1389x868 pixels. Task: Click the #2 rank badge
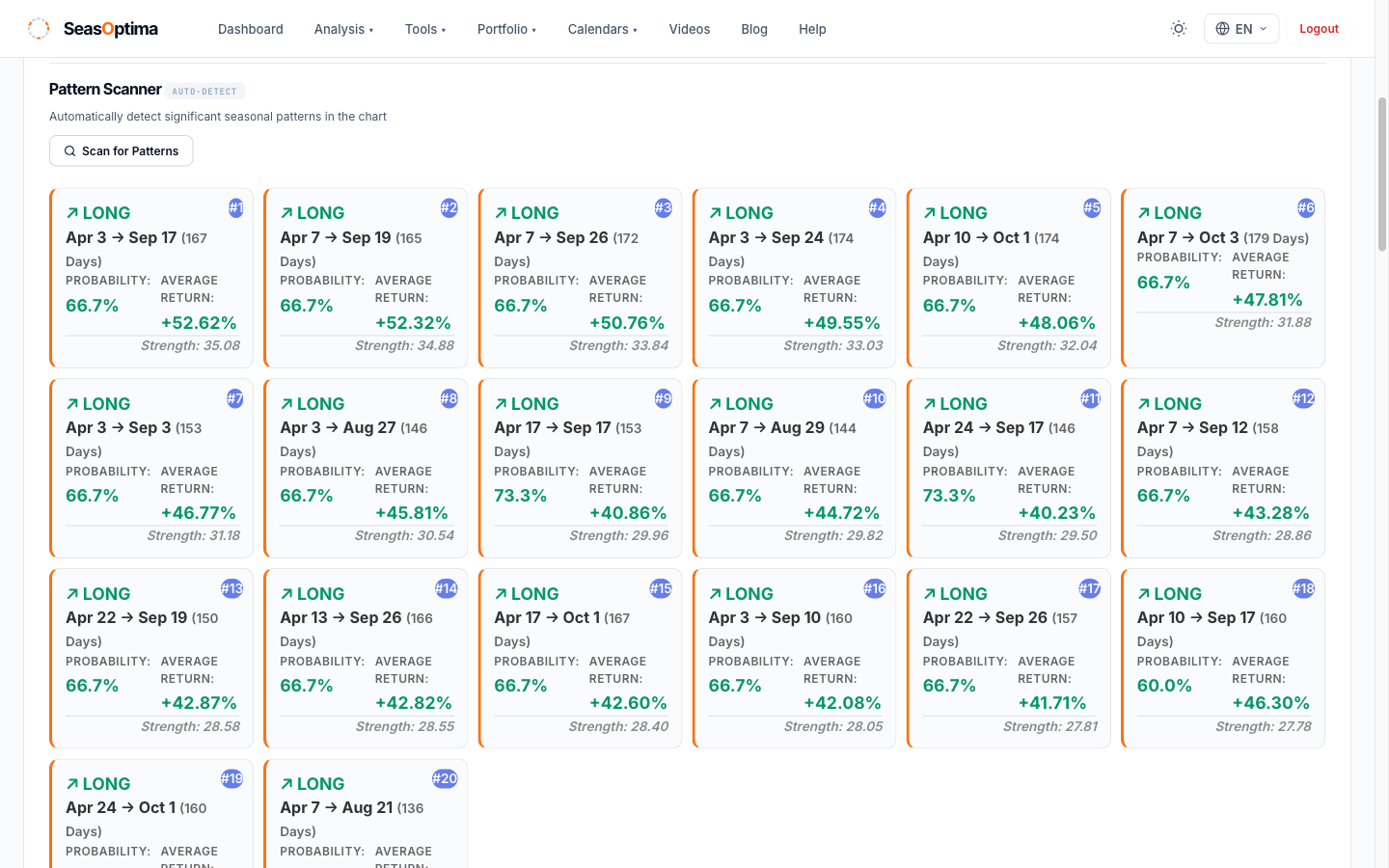coord(449,207)
